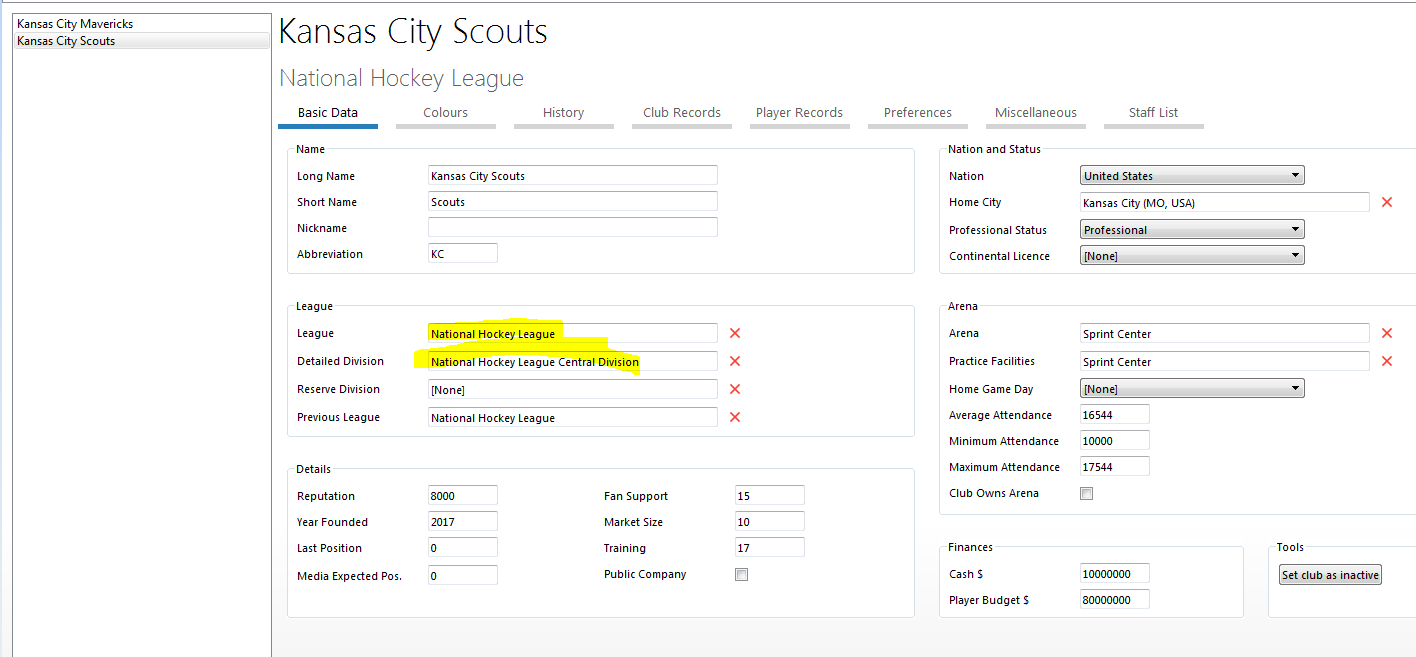Edit the Abbreviation field KC
1416x657 pixels.
click(462, 253)
